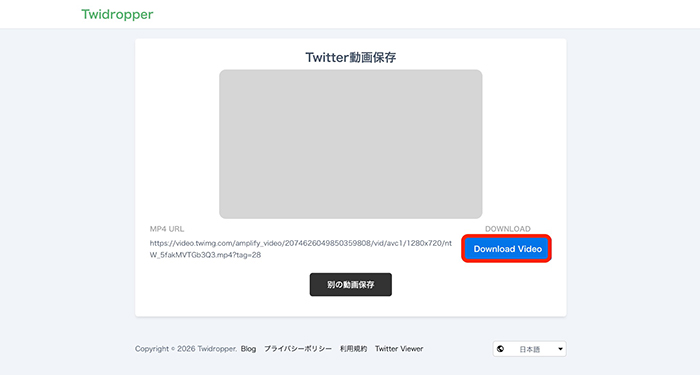
Task: Click empty white card area beside 別の動画保存
Action: [x=469, y=286]
